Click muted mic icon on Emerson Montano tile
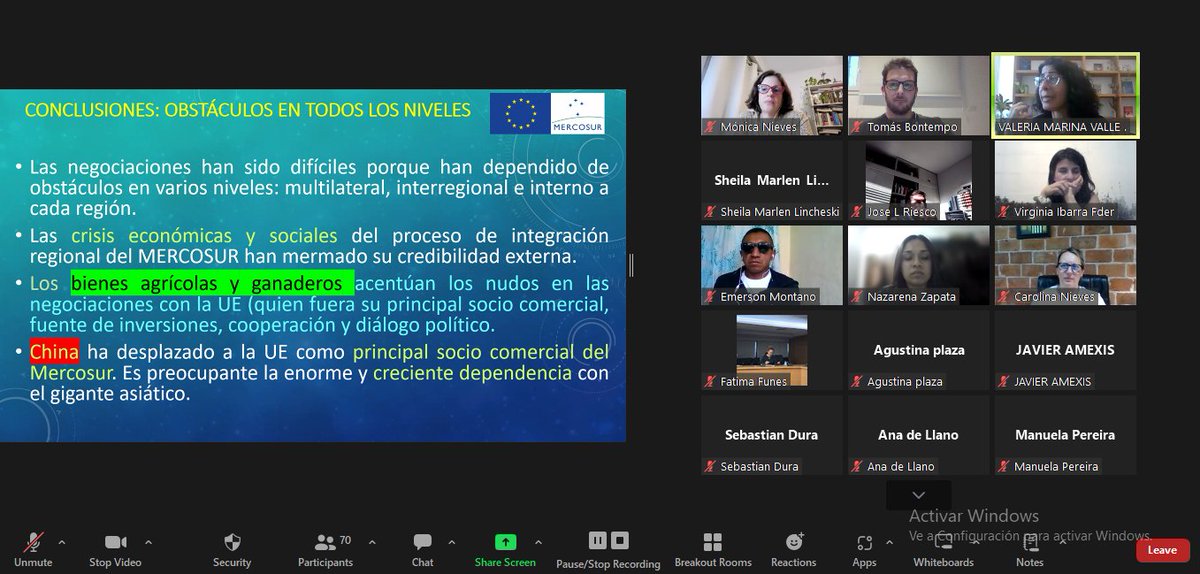1200x574 pixels. [711, 297]
